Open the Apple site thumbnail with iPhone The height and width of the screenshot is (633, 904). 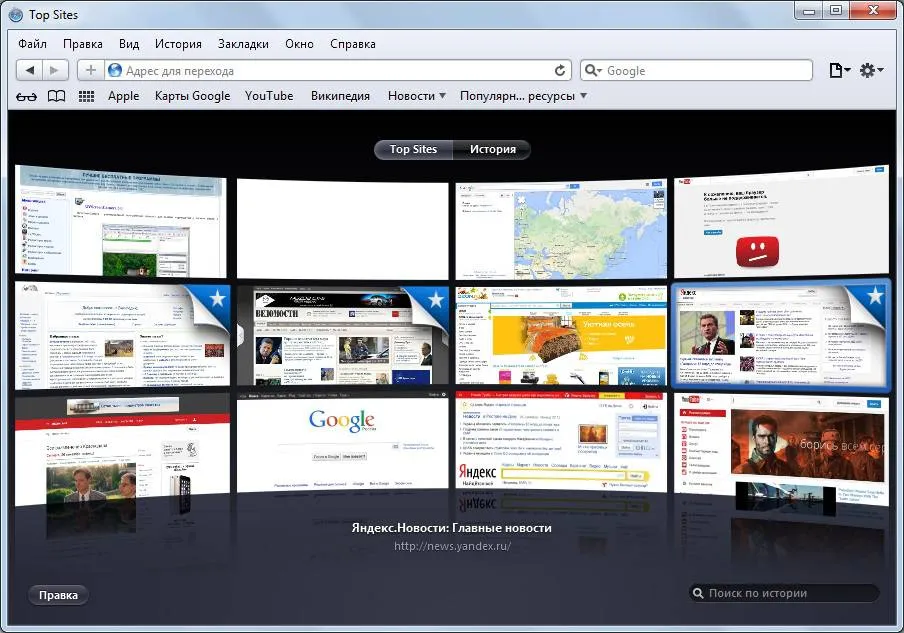(122, 452)
